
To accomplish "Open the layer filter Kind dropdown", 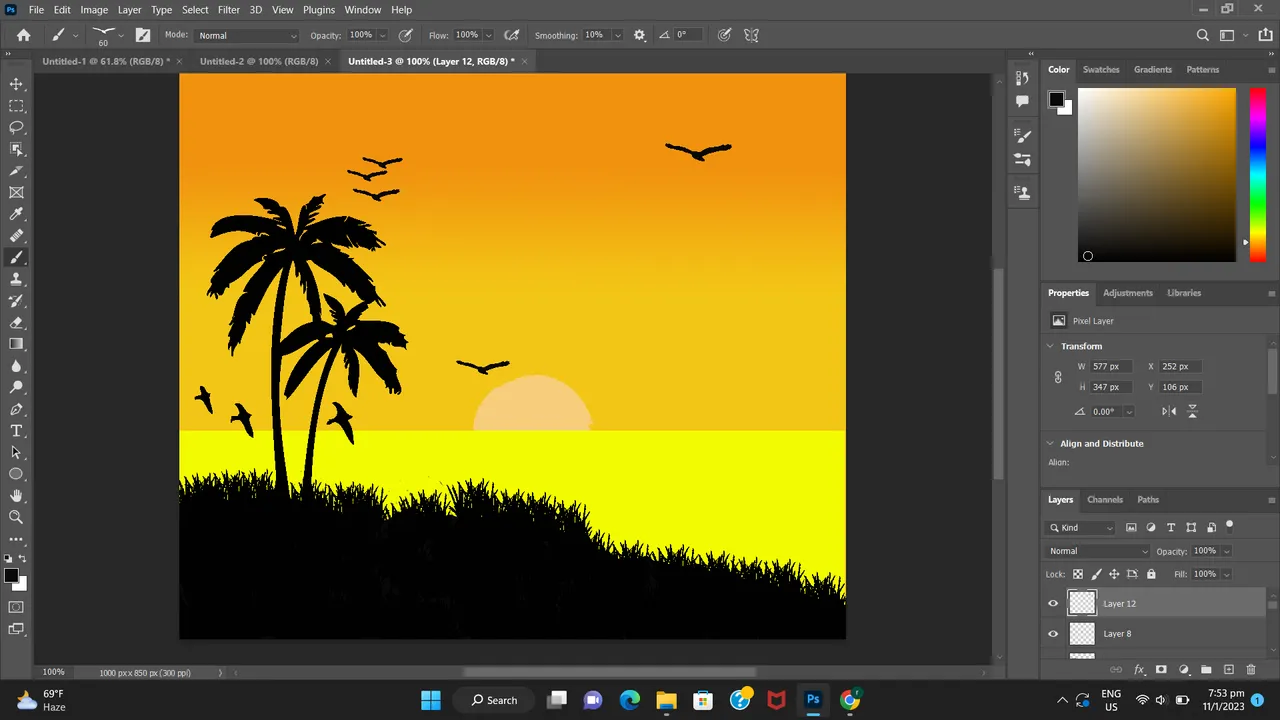I will [1081, 527].
